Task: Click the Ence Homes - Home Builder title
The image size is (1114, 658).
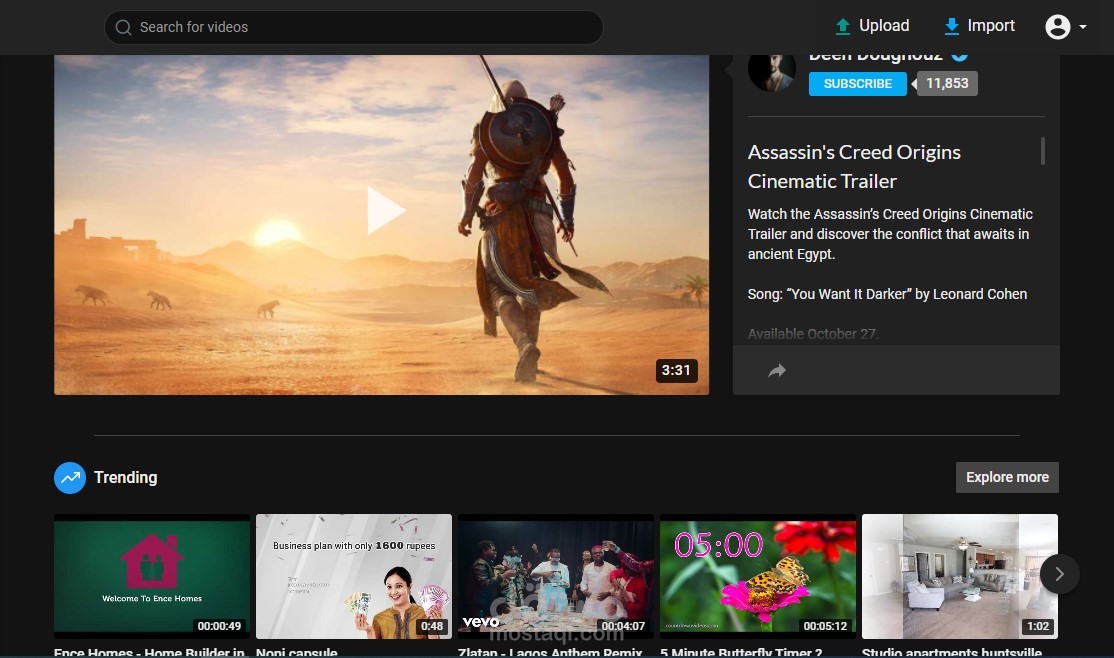Action: 149,652
